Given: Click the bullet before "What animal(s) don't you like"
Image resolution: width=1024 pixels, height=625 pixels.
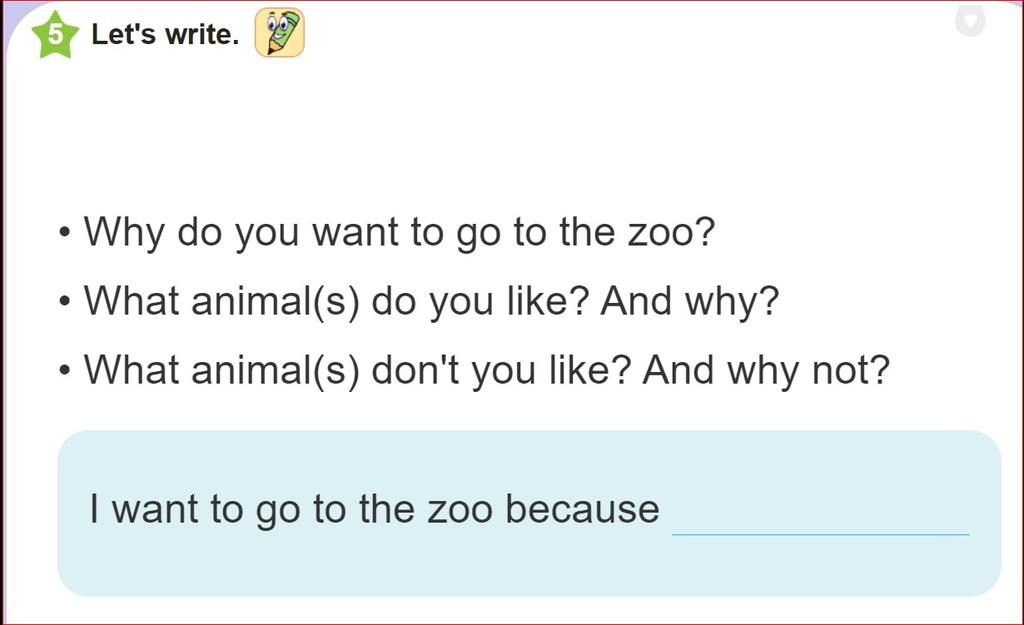Looking at the screenshot, I should (x=64, y=371).
